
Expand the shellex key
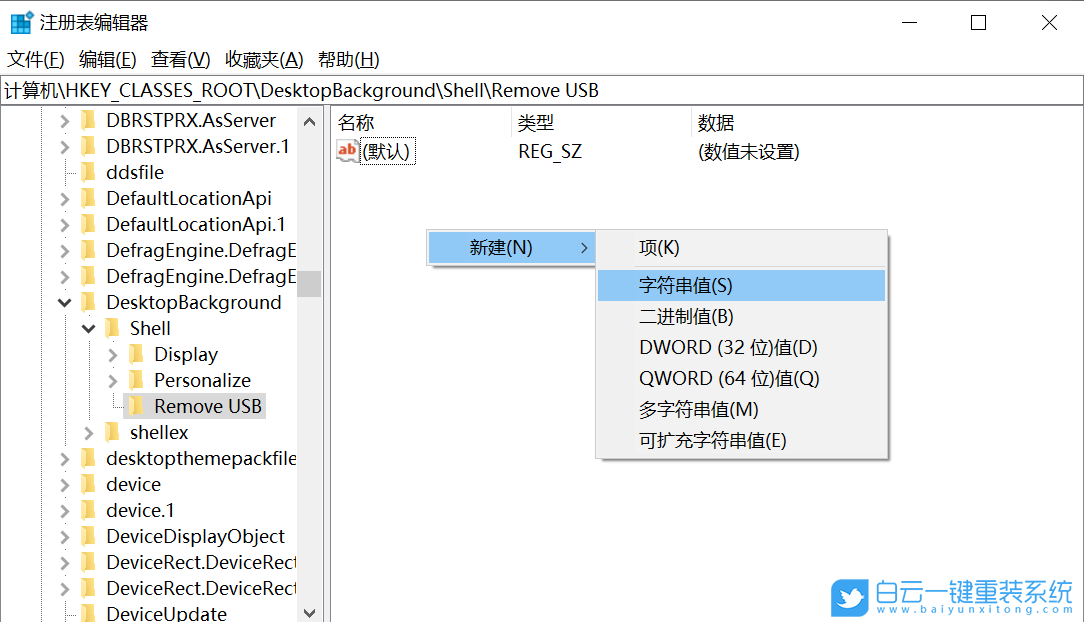(x=88, y=431)
